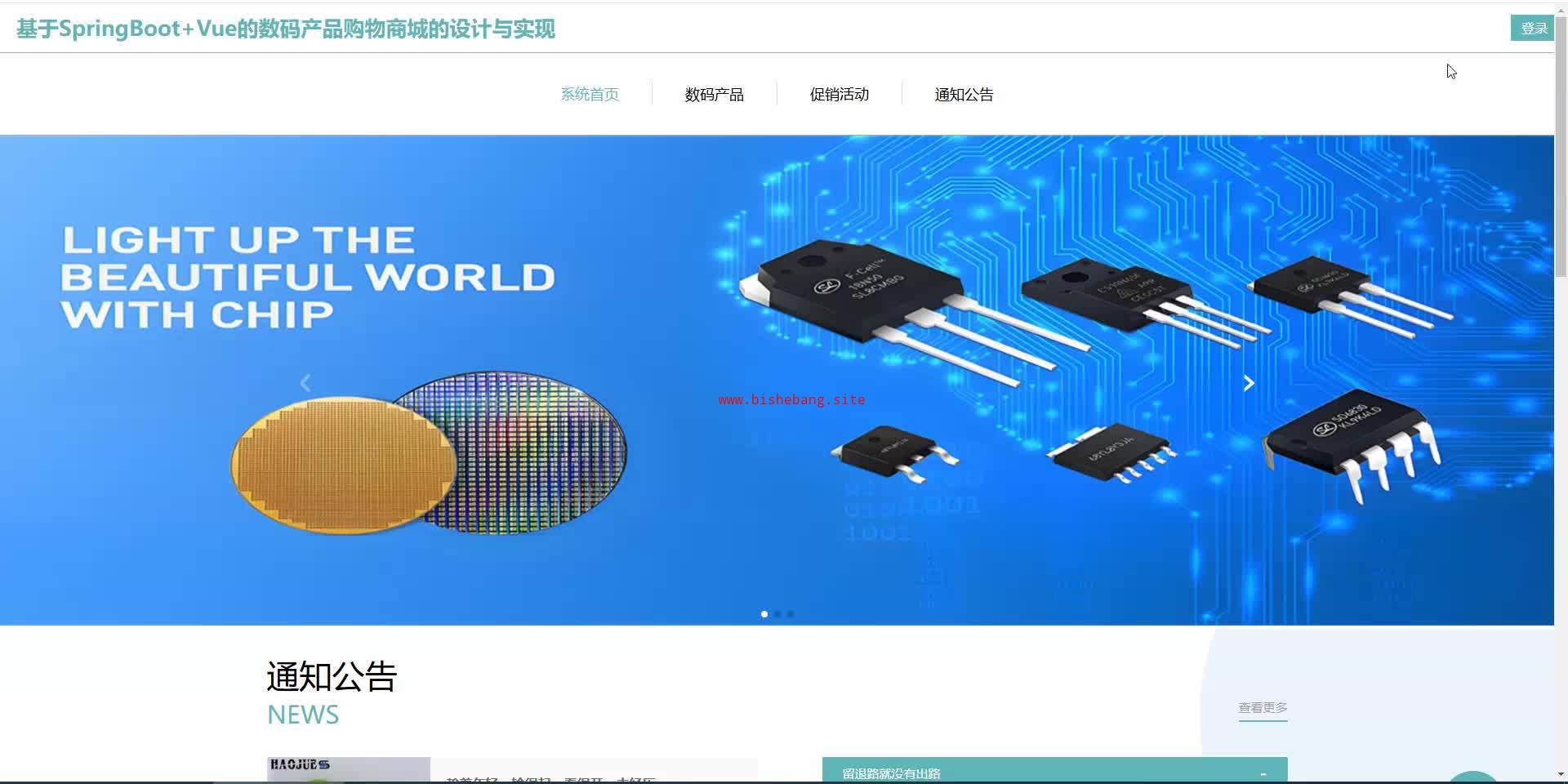
Task: Open the 系统首页 navigation tab
Action: click(x=590, y=95)
